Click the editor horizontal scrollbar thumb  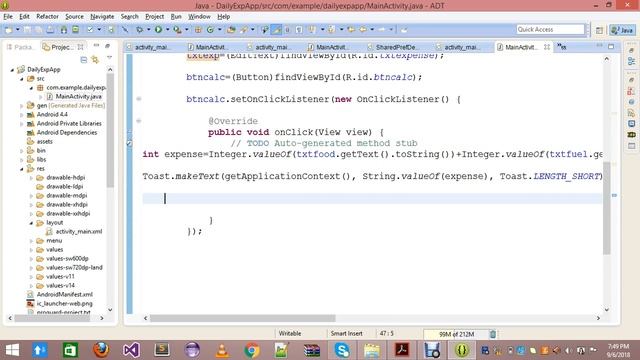click(x=242, y=318)
